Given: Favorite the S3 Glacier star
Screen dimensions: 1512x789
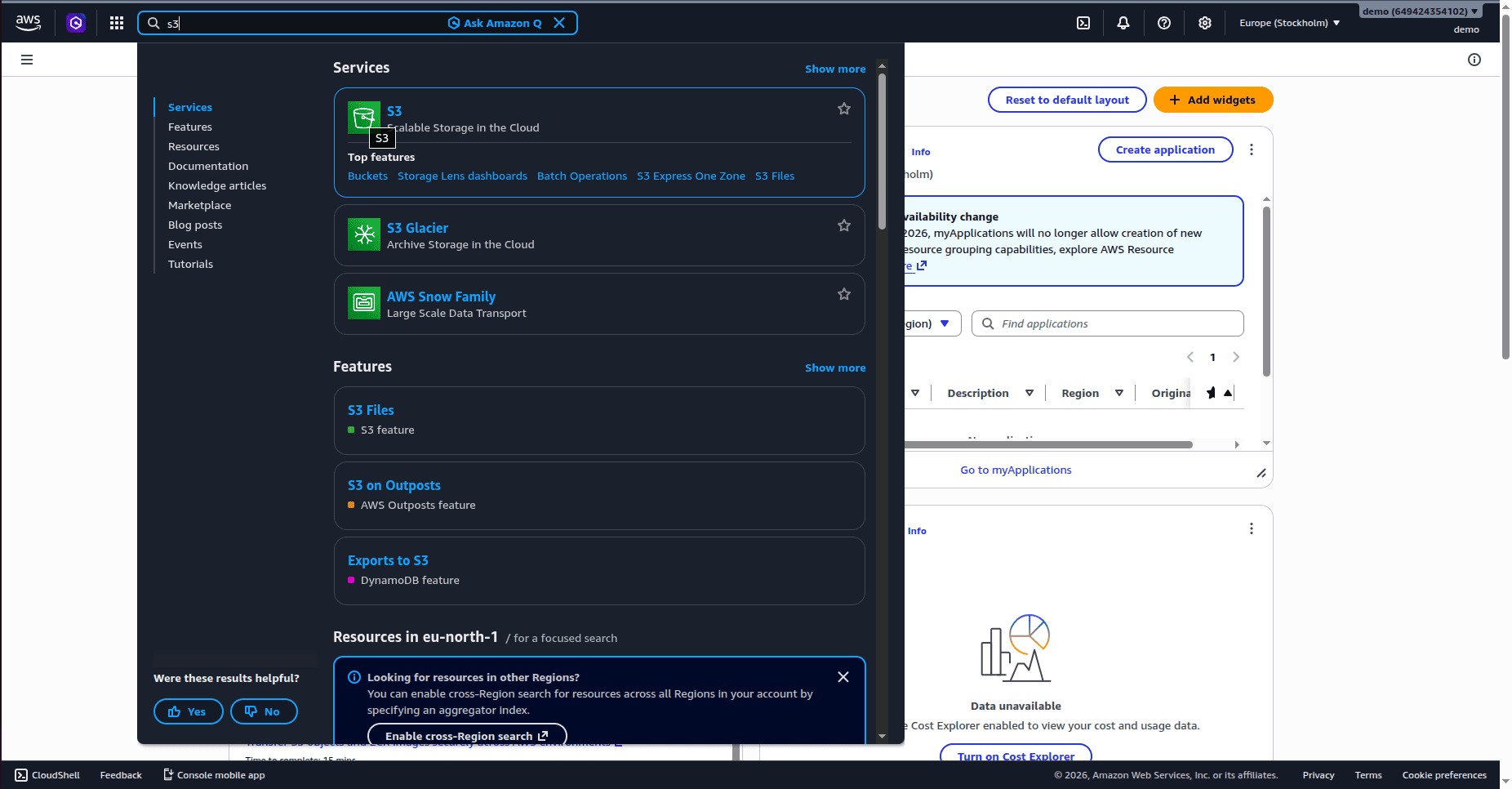Looking at the screenshot, I should point(844,225).
